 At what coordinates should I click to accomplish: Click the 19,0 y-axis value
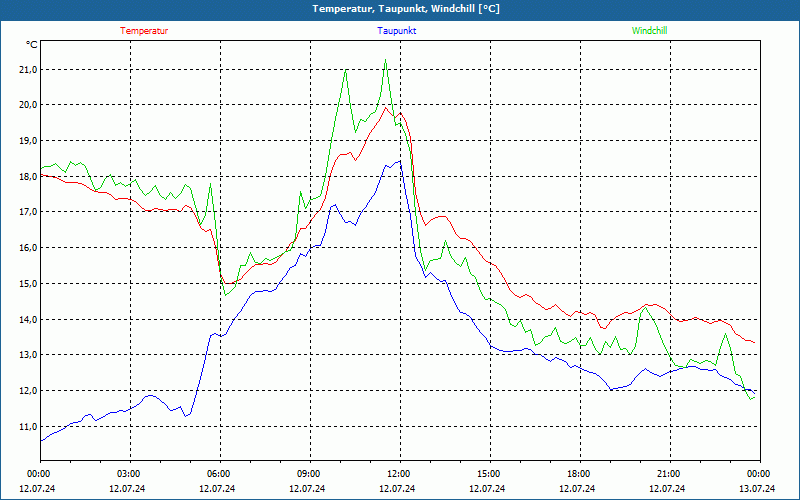pyautogui.click(x=29, y=141)
